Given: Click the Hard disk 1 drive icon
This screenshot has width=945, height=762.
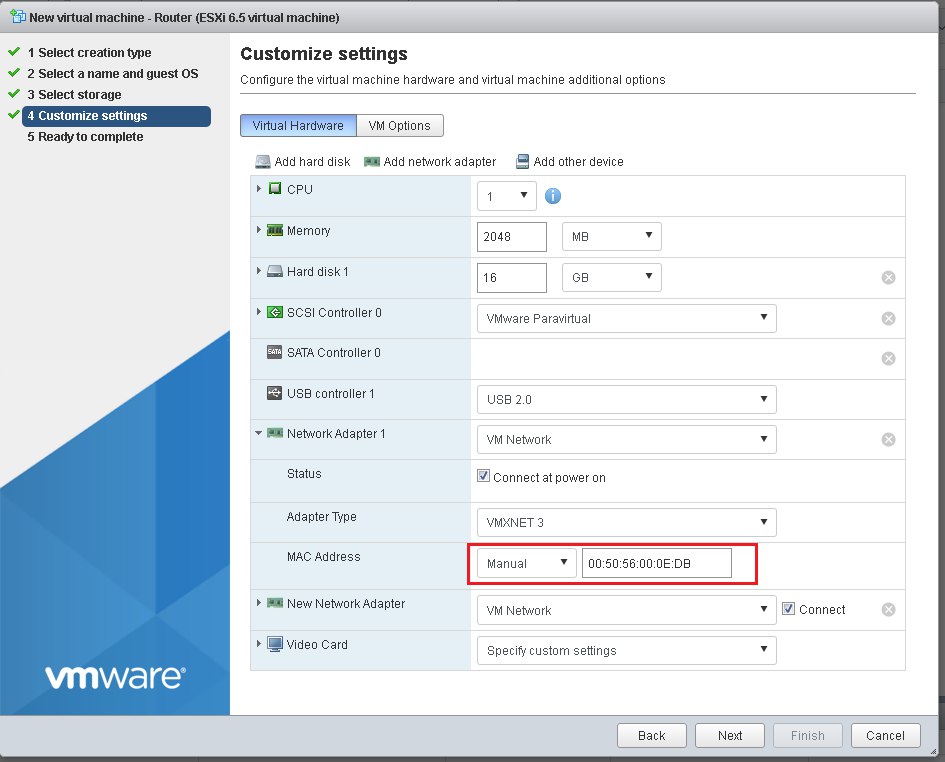Looking at the screenshot, I should [x=275, y=271].
